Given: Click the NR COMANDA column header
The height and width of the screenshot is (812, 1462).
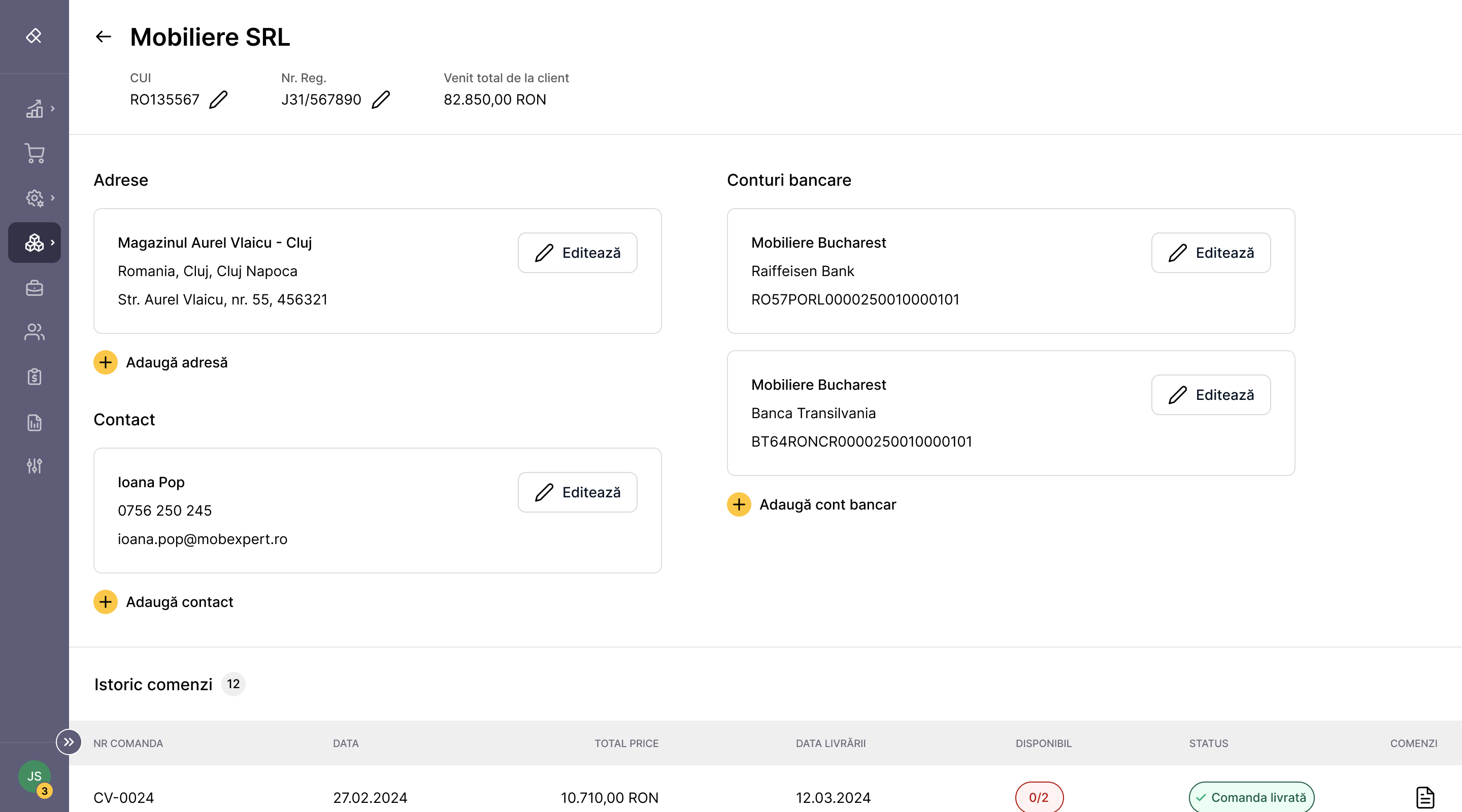Looking at the screenshot, I should click(x=128, y=743).
